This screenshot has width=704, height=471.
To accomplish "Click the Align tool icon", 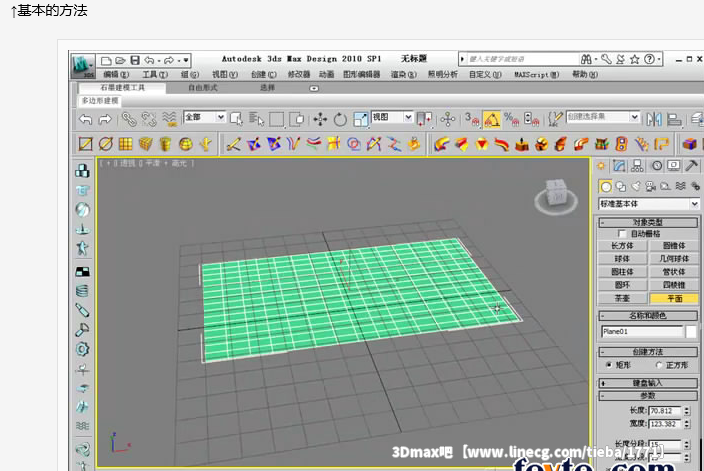I will click(x=674, y=119).
